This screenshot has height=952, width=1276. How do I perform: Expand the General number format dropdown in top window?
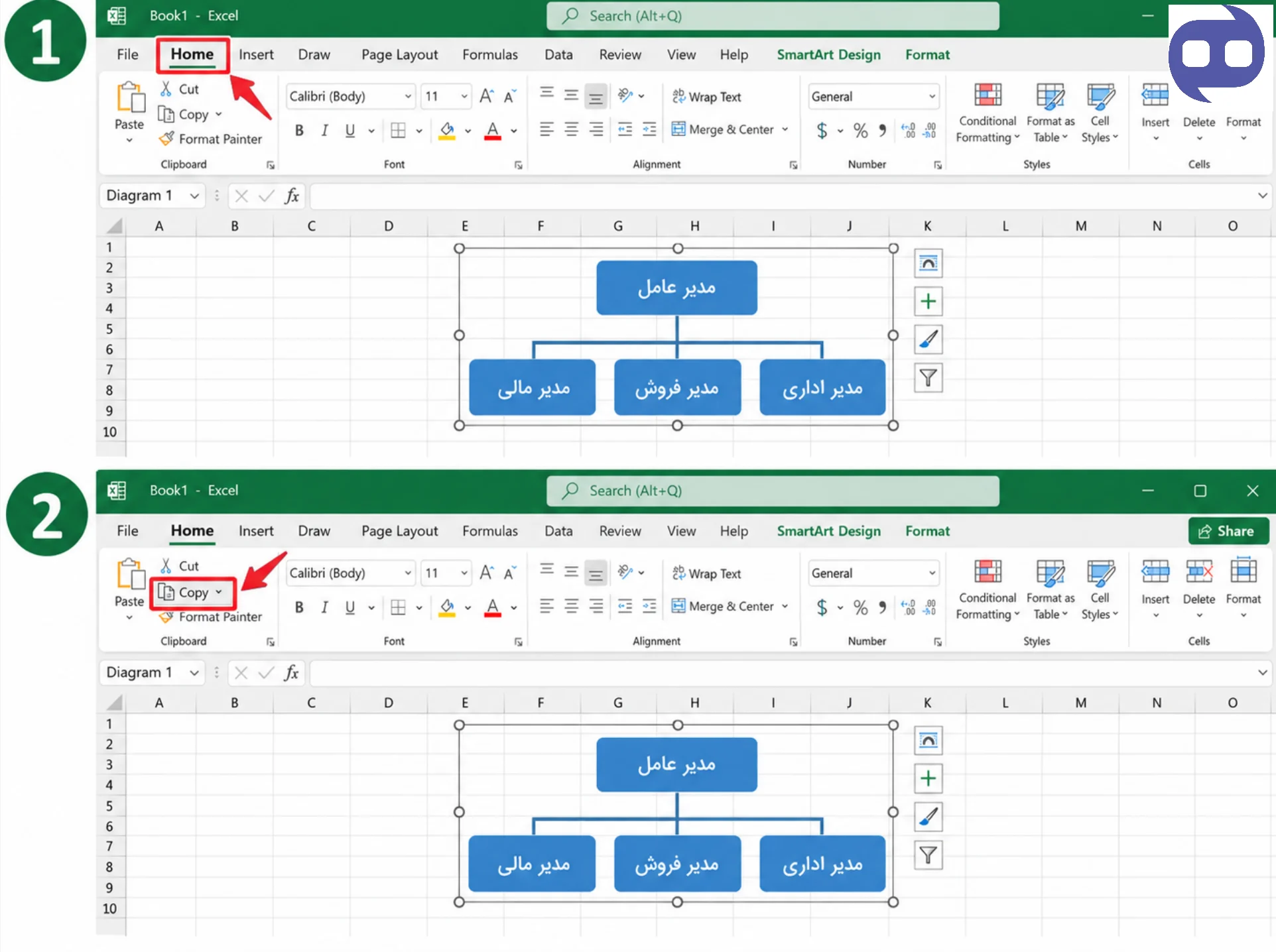(932, 97)
